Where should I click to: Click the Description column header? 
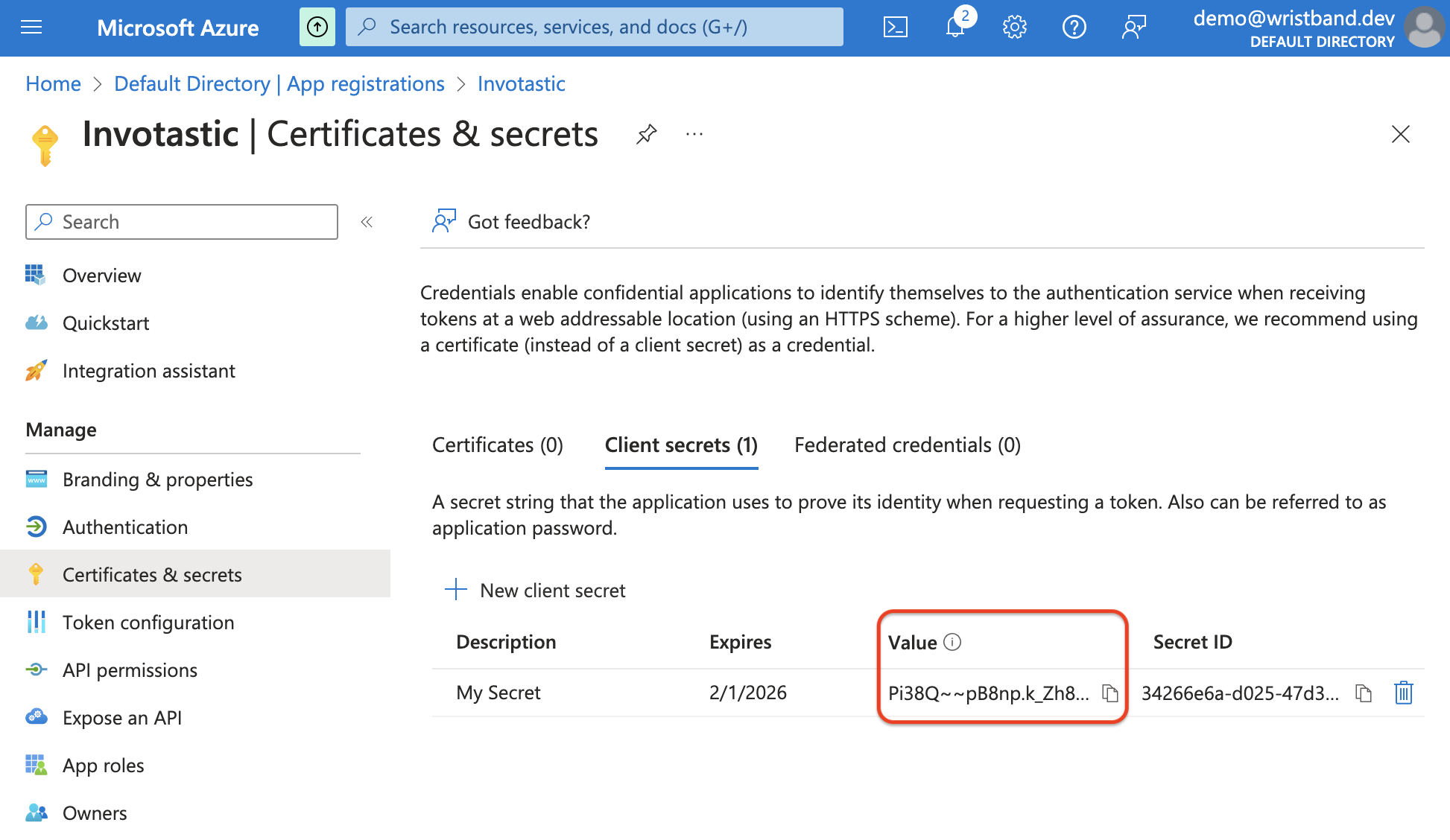coord(506,642)
